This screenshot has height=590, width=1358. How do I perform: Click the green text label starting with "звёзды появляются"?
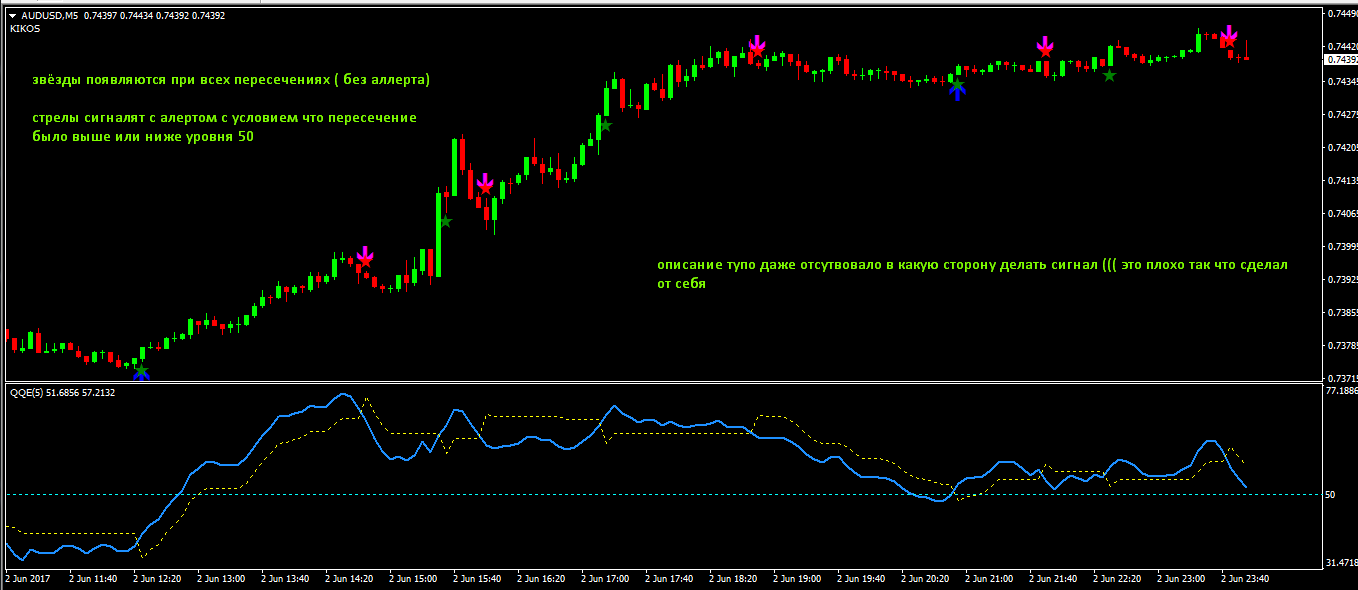point(231,79)
